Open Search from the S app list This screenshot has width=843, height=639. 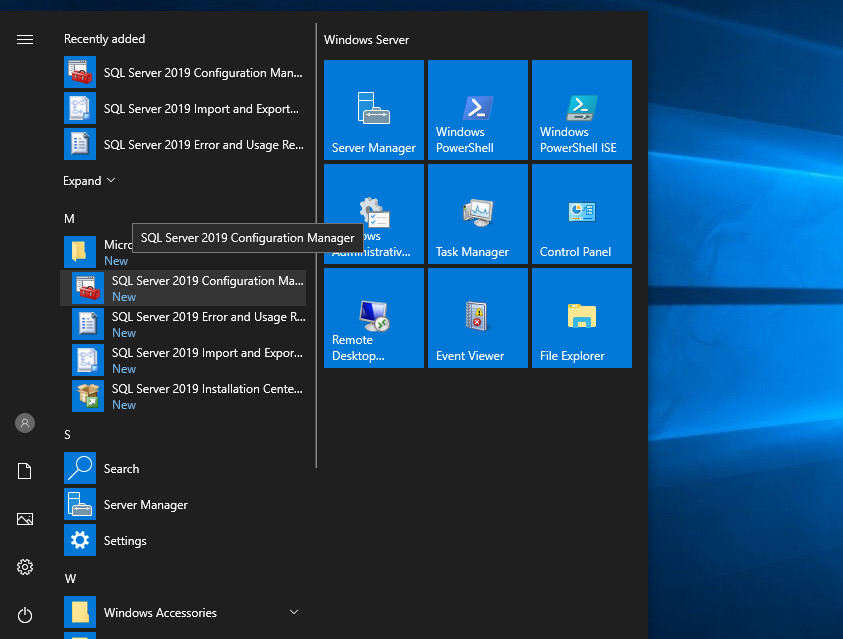coord(184,469)
